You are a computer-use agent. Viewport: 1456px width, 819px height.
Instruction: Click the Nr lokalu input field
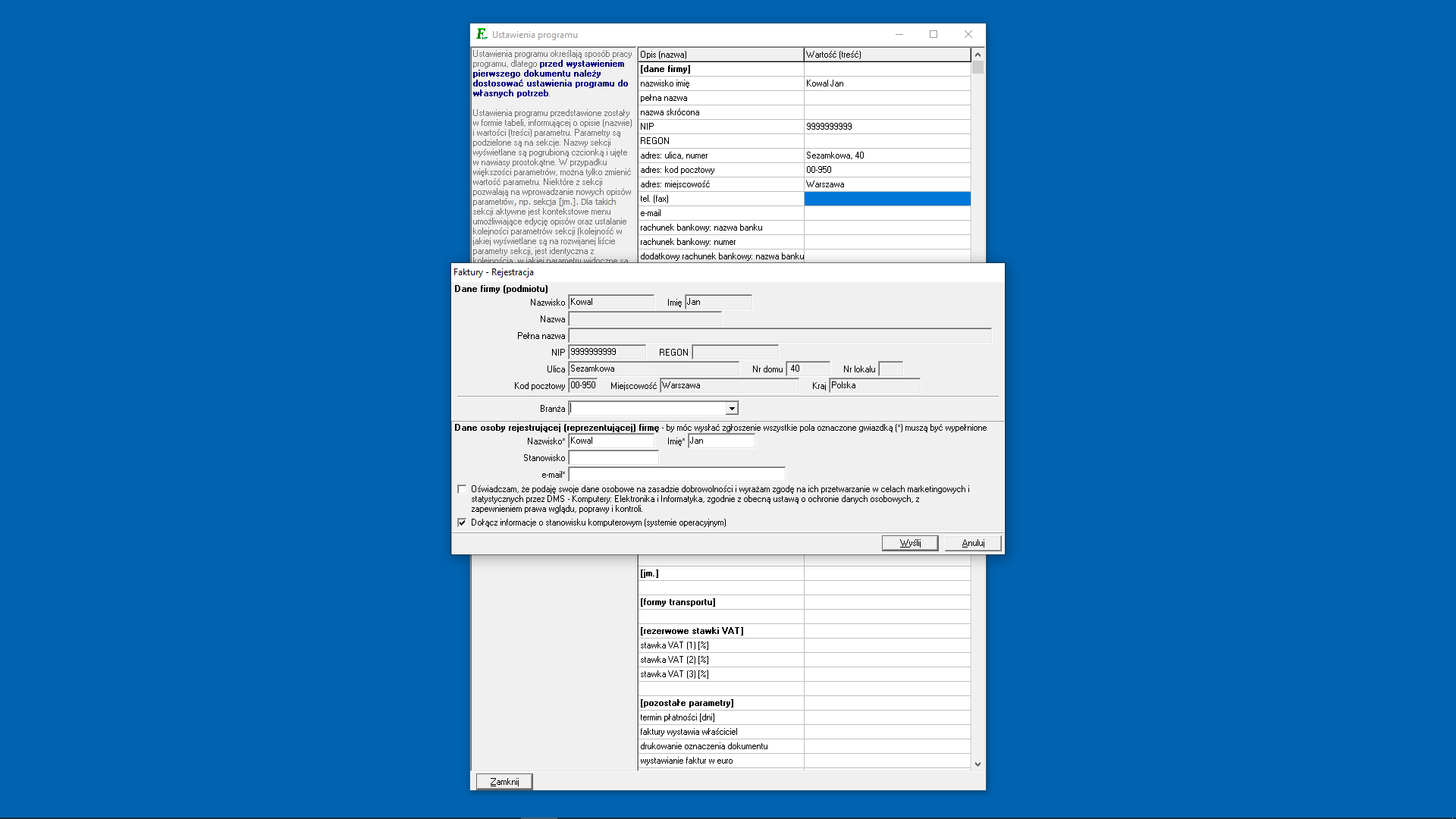click(890, 369)
